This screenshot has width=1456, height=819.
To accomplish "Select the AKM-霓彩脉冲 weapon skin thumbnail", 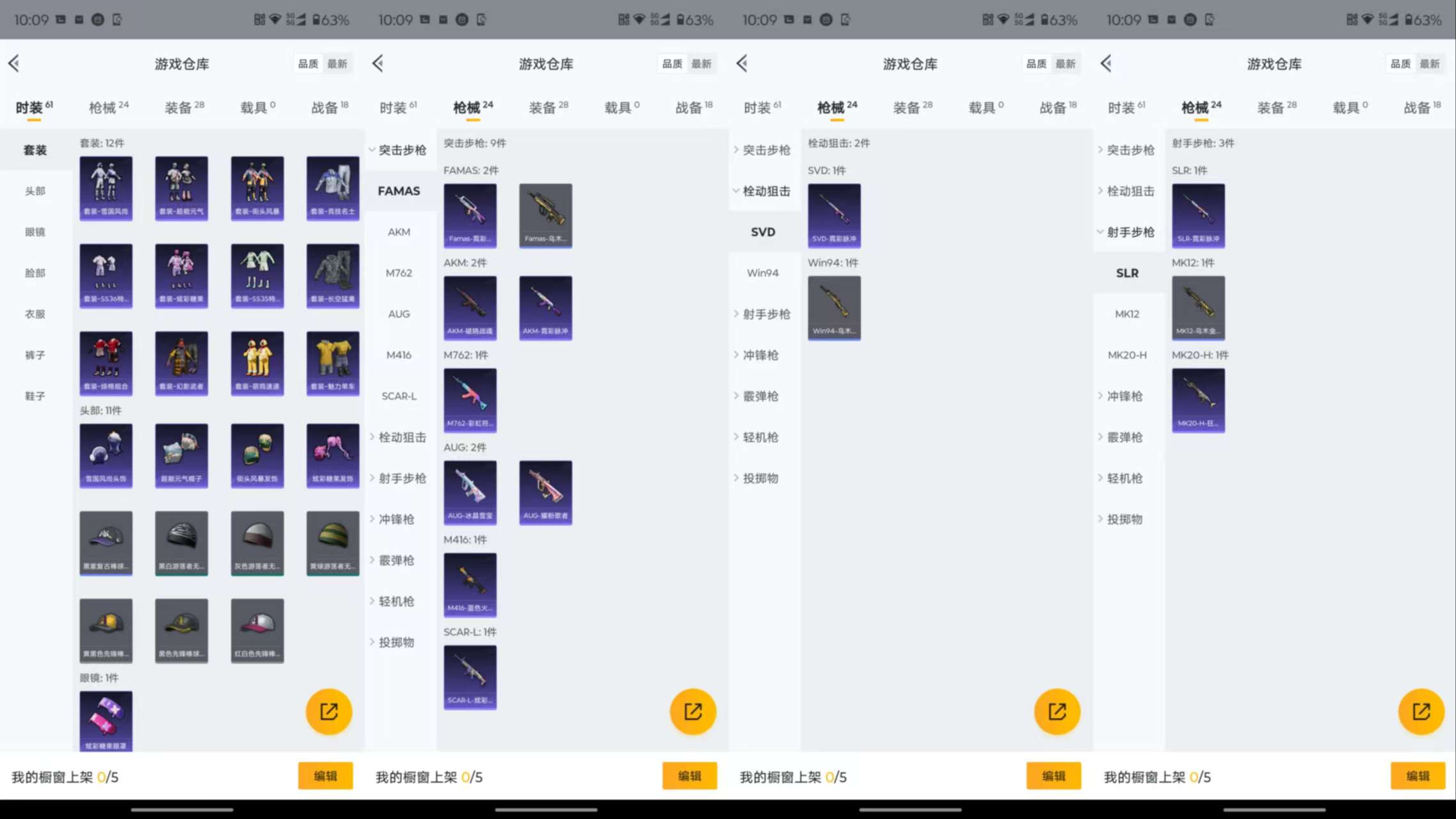I will (545, 308).
